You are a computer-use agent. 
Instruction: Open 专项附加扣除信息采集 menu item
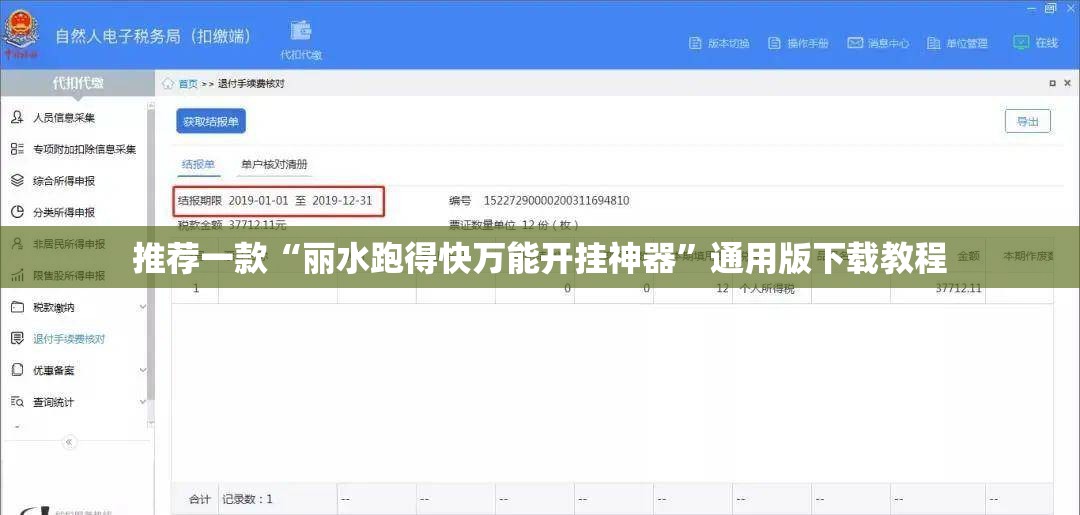coord(84,149)
